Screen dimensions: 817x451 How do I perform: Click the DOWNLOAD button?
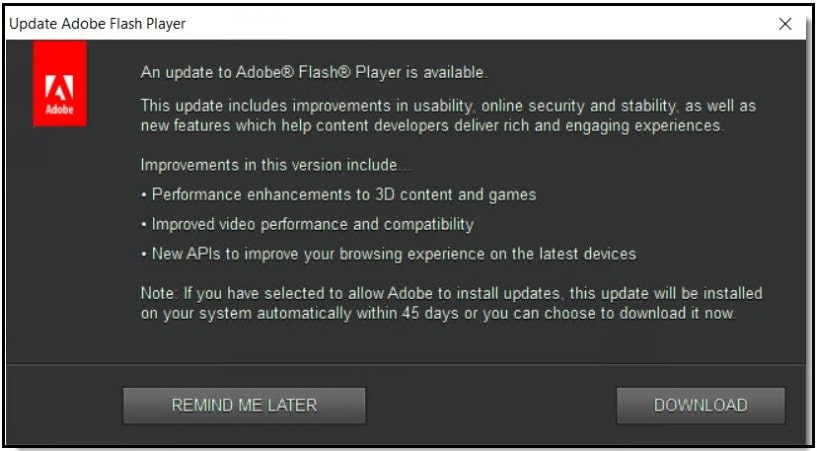pyautogui.click(x=700, y=405)
